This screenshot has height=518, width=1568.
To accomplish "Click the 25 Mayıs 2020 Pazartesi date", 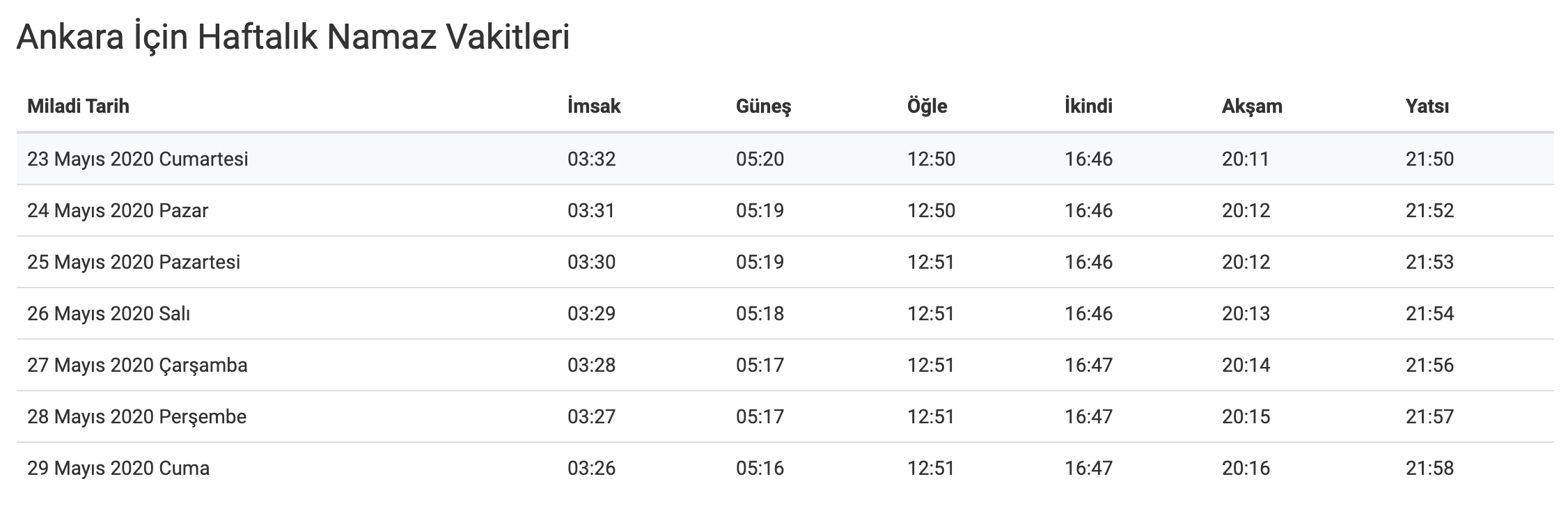I will click(134, 262).
